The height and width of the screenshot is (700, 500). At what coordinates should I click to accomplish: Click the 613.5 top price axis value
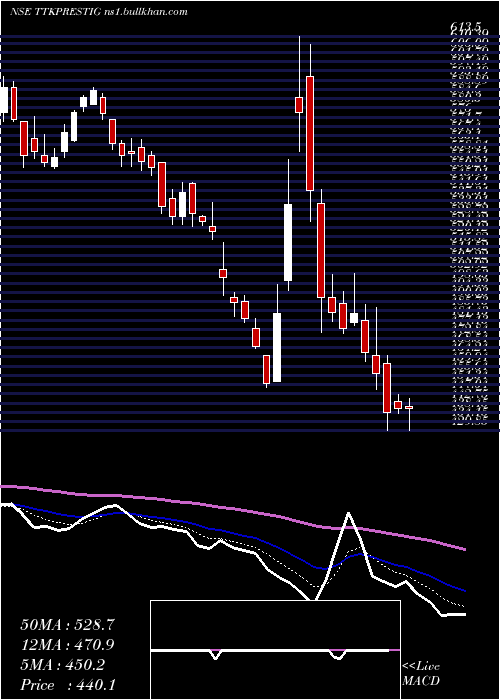(467, 29)
